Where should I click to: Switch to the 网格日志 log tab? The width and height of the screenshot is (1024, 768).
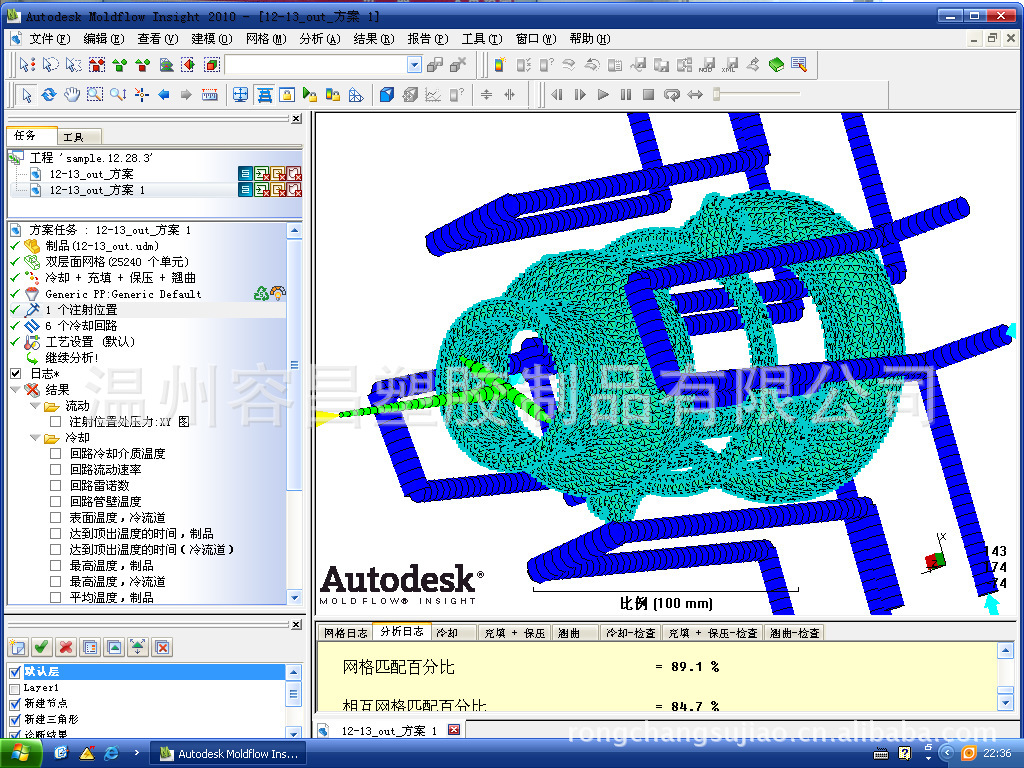point(345,633)
